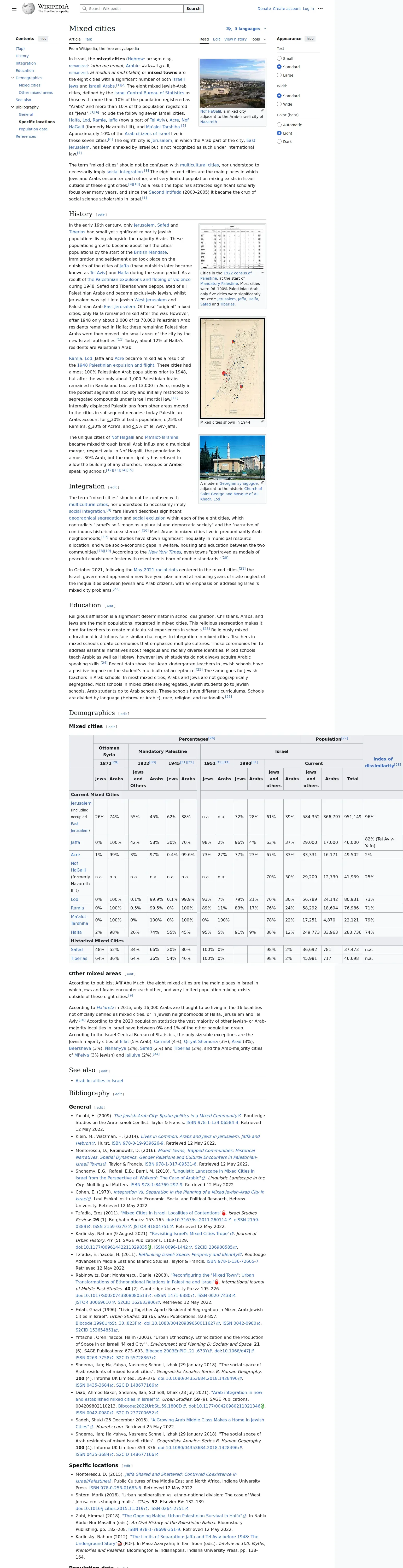Go to References in contents sidebar
The height and width of the screenshot is (1568, 403).
(x=26, y=136)
